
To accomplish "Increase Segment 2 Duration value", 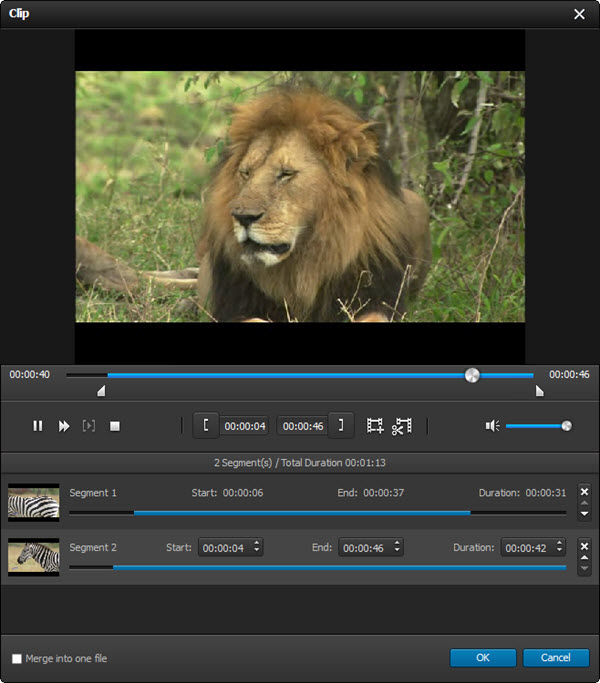I will [559, 543].
